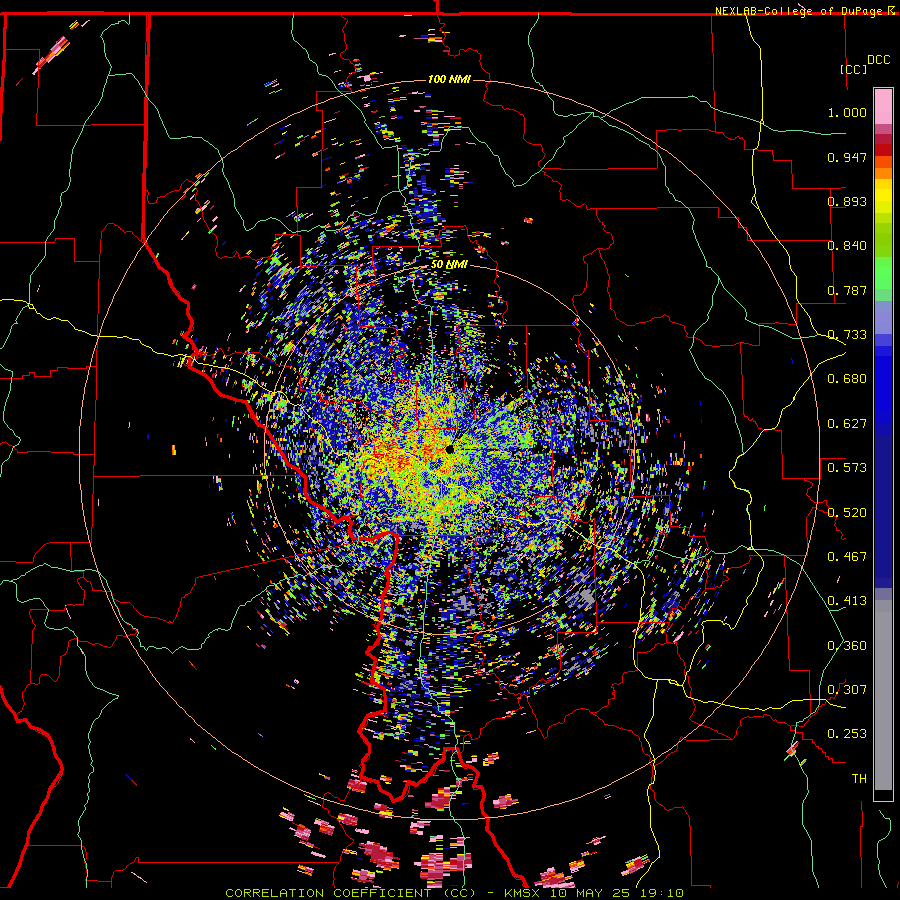Screen dimensions: 900x900
Task: Click the 100 NMI range ring label
Action: (x=449, y=79)
